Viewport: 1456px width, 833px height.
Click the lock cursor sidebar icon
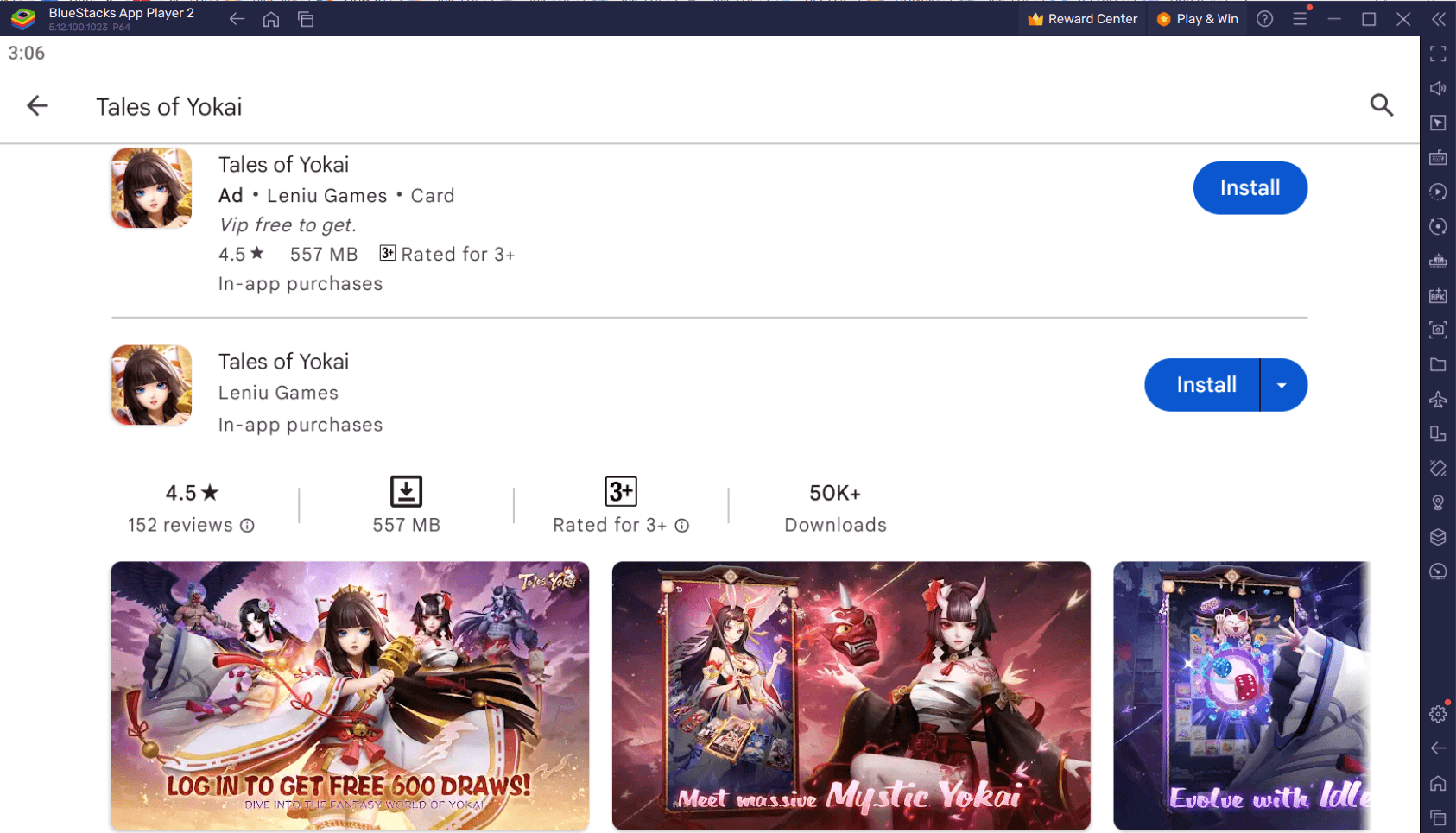[x=1438, y=123]
